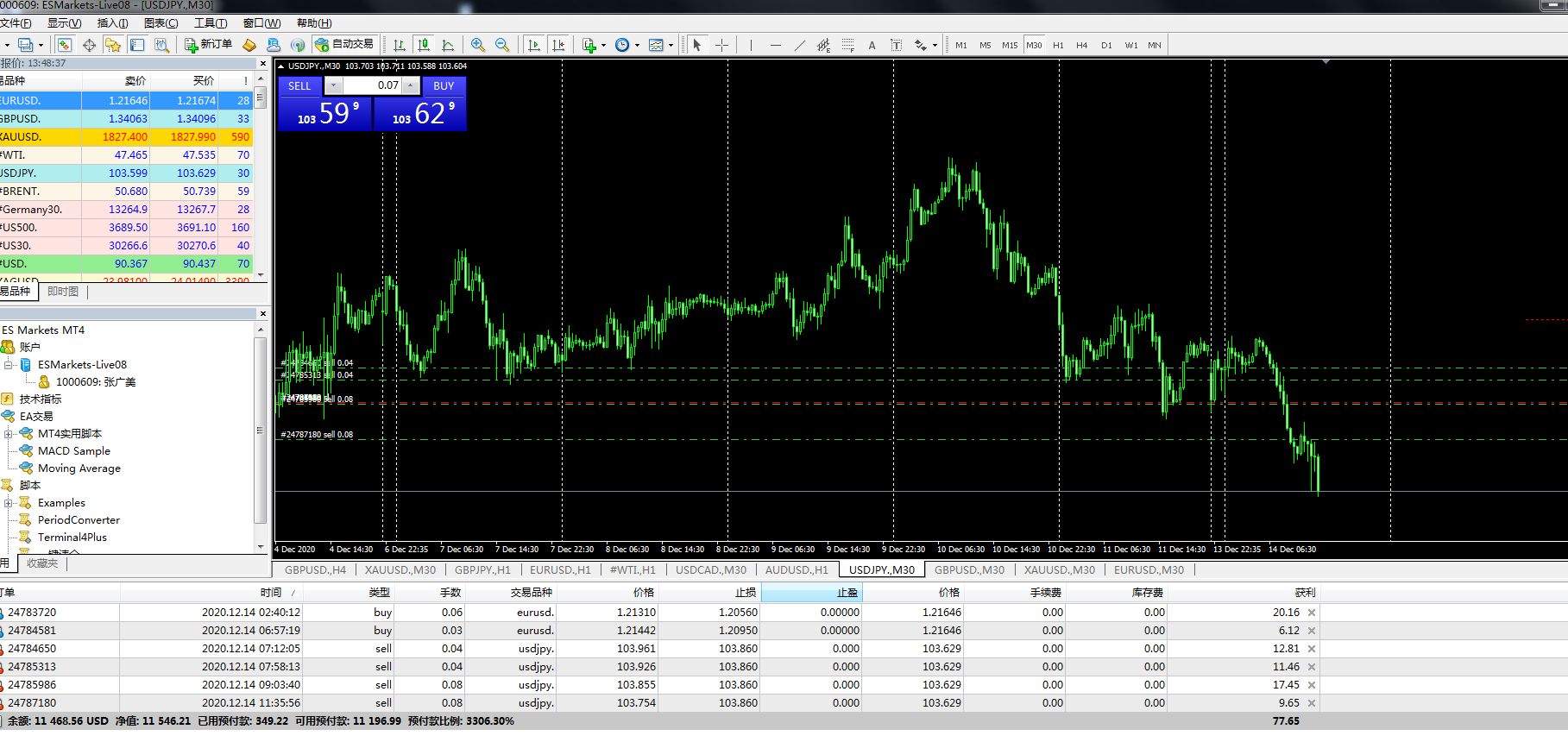Select the Fibonacci retracement tool
The width and height of the screenshot is (1568, 742).
[x=847, y=45]
